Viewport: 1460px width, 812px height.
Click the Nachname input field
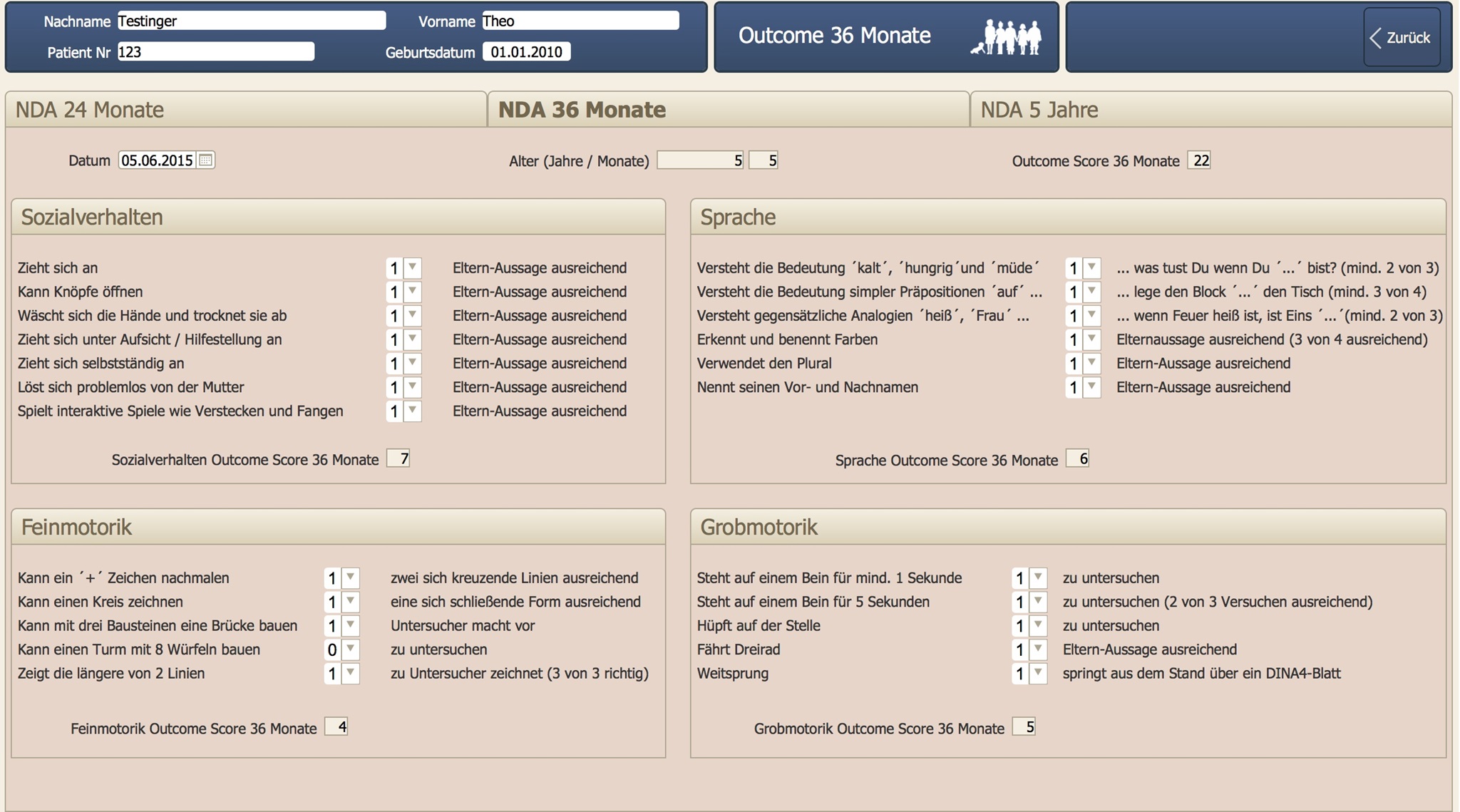(x=251, y=21)
